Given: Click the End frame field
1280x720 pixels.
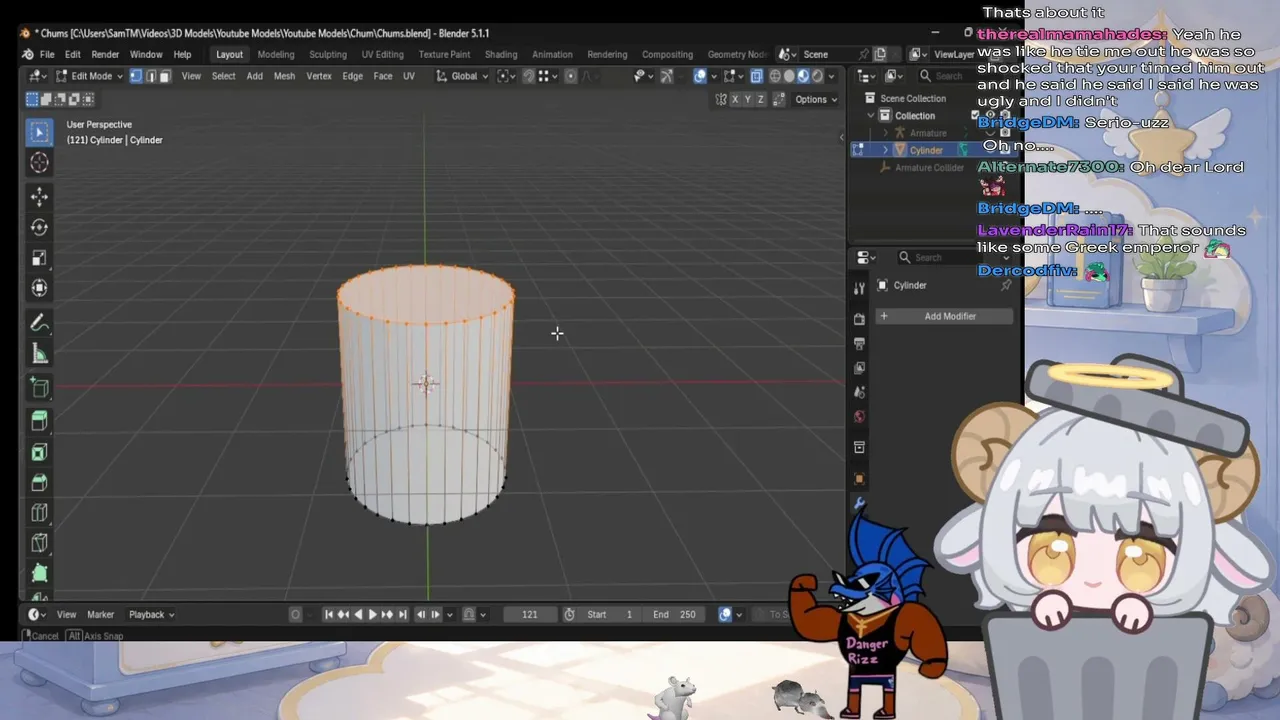Looking at the screenshot, I should 675,614.
